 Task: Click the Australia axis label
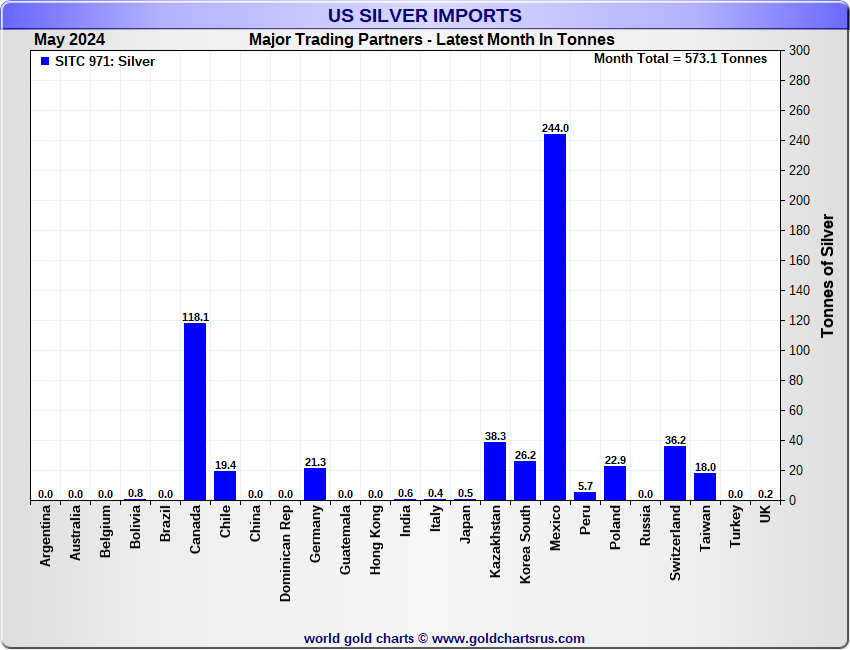tap(75, 533)
